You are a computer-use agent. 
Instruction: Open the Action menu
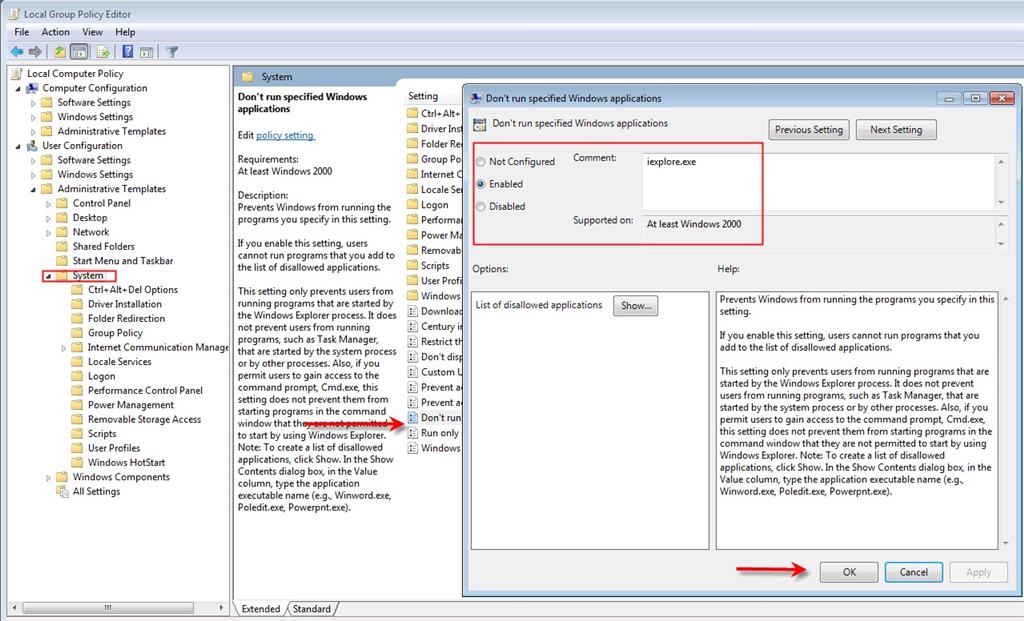pyautogui.click(x=56, y=32)
